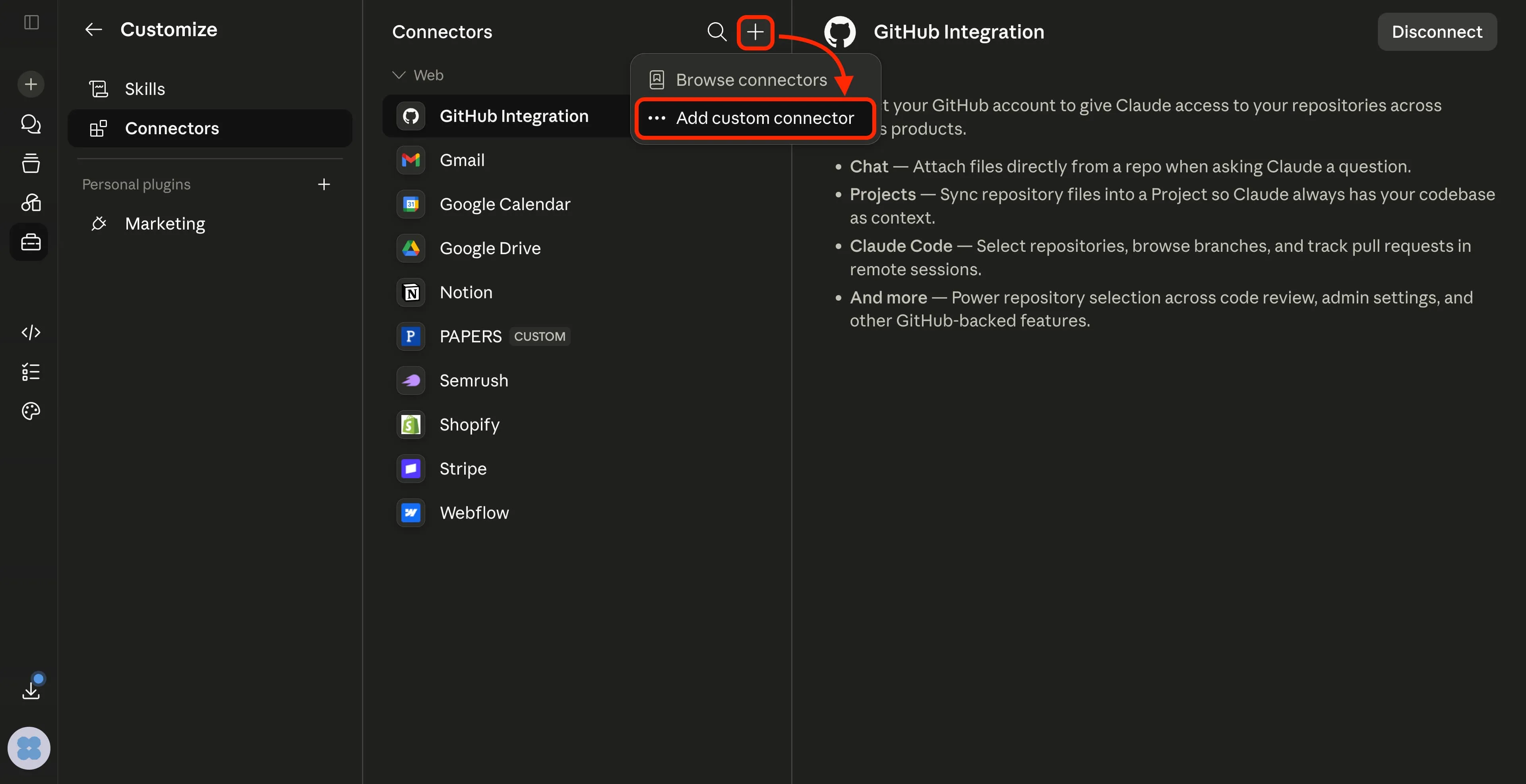Click the Webflow connector icon

click(411, 513)
